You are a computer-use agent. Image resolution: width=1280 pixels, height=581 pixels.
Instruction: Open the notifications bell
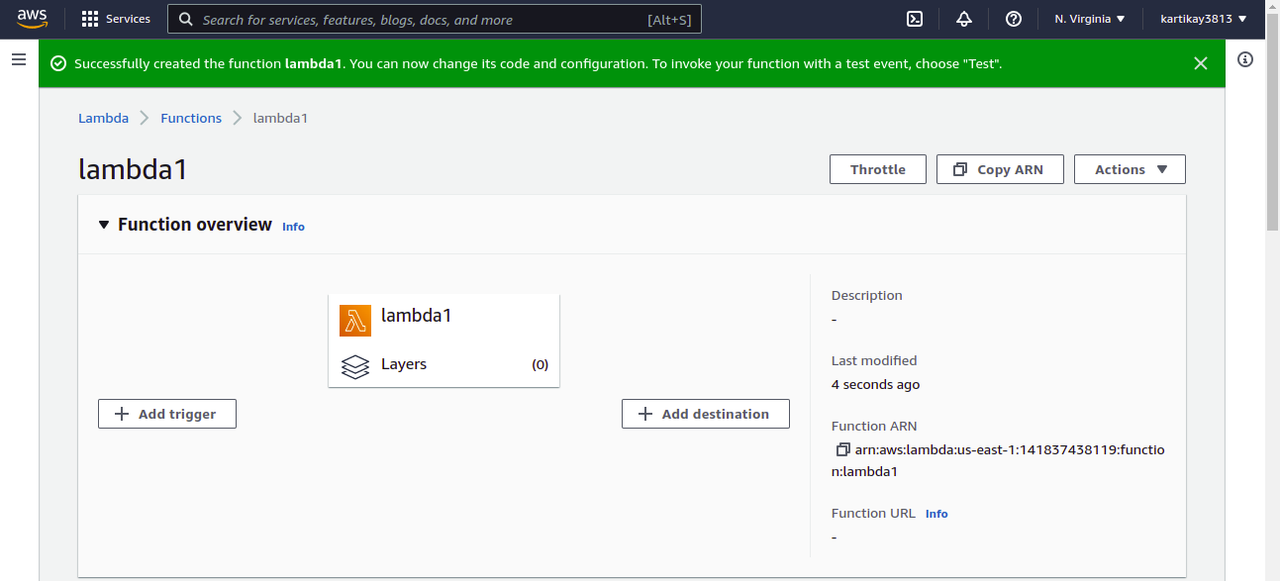964,19
